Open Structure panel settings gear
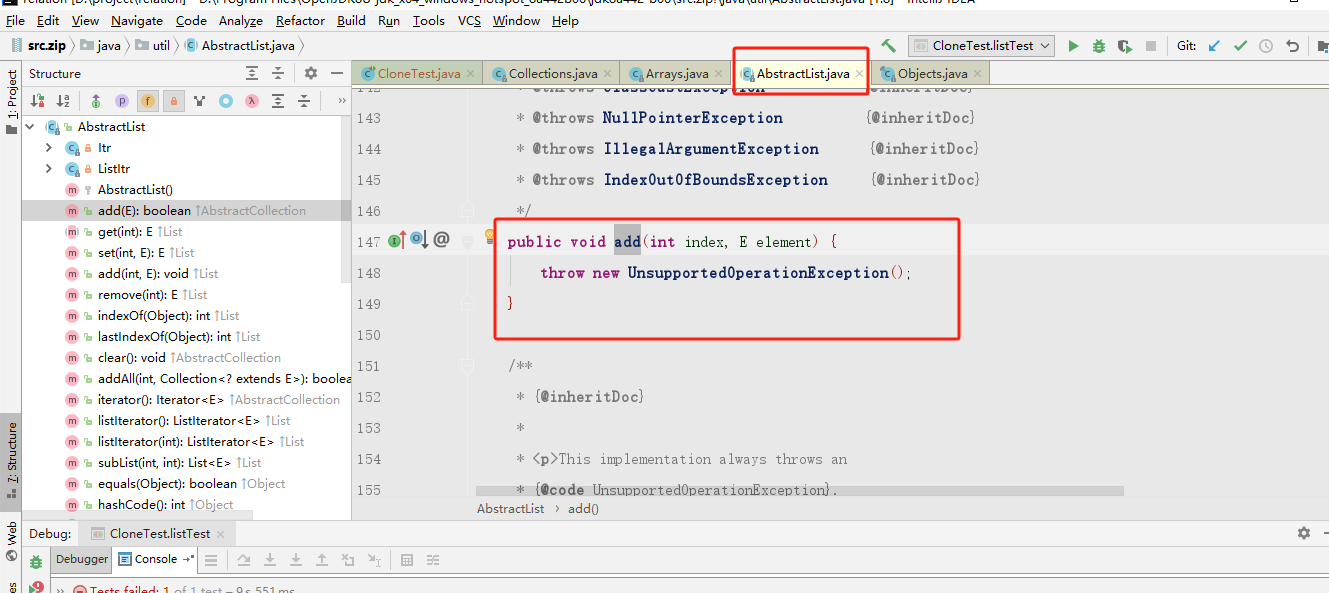1329x593 pixels. point(311,73)
